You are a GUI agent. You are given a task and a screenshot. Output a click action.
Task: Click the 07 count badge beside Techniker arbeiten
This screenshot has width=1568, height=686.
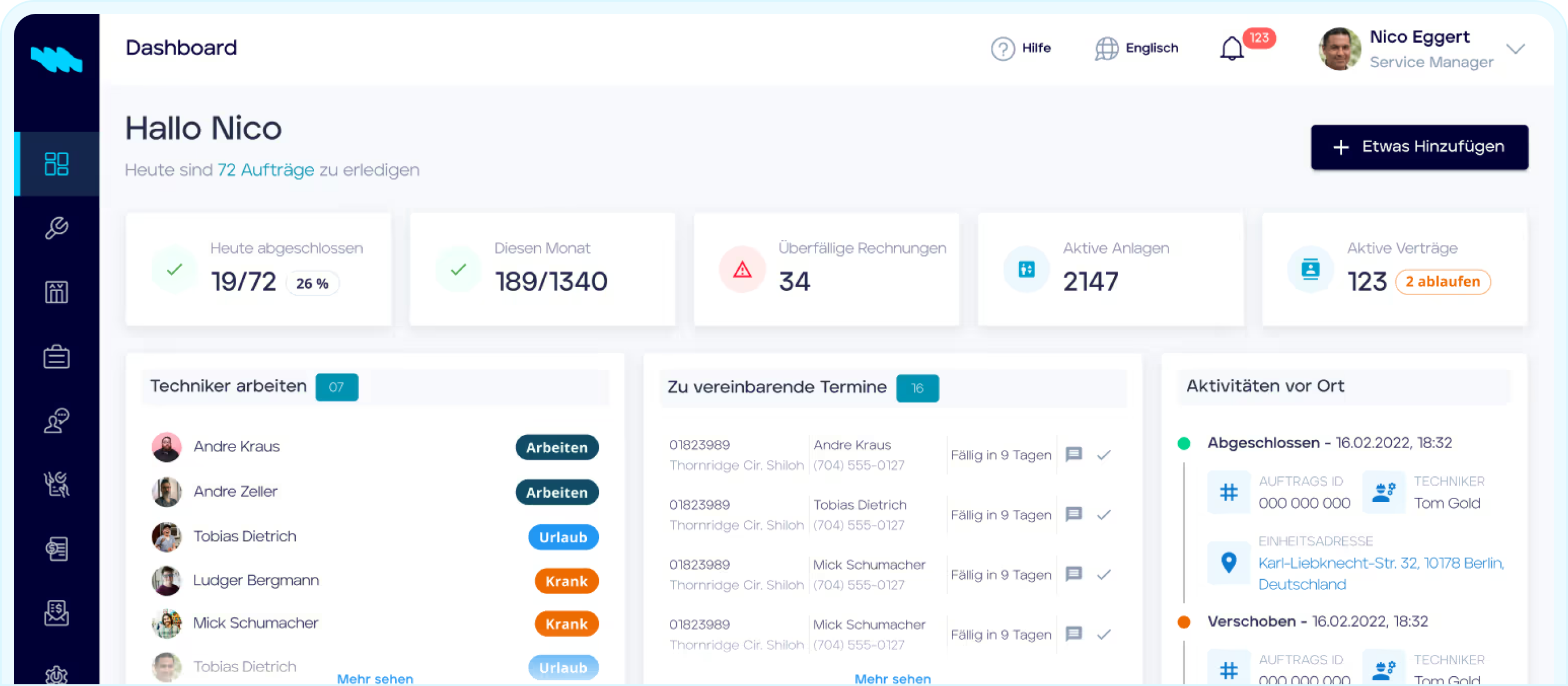(337, 387)
